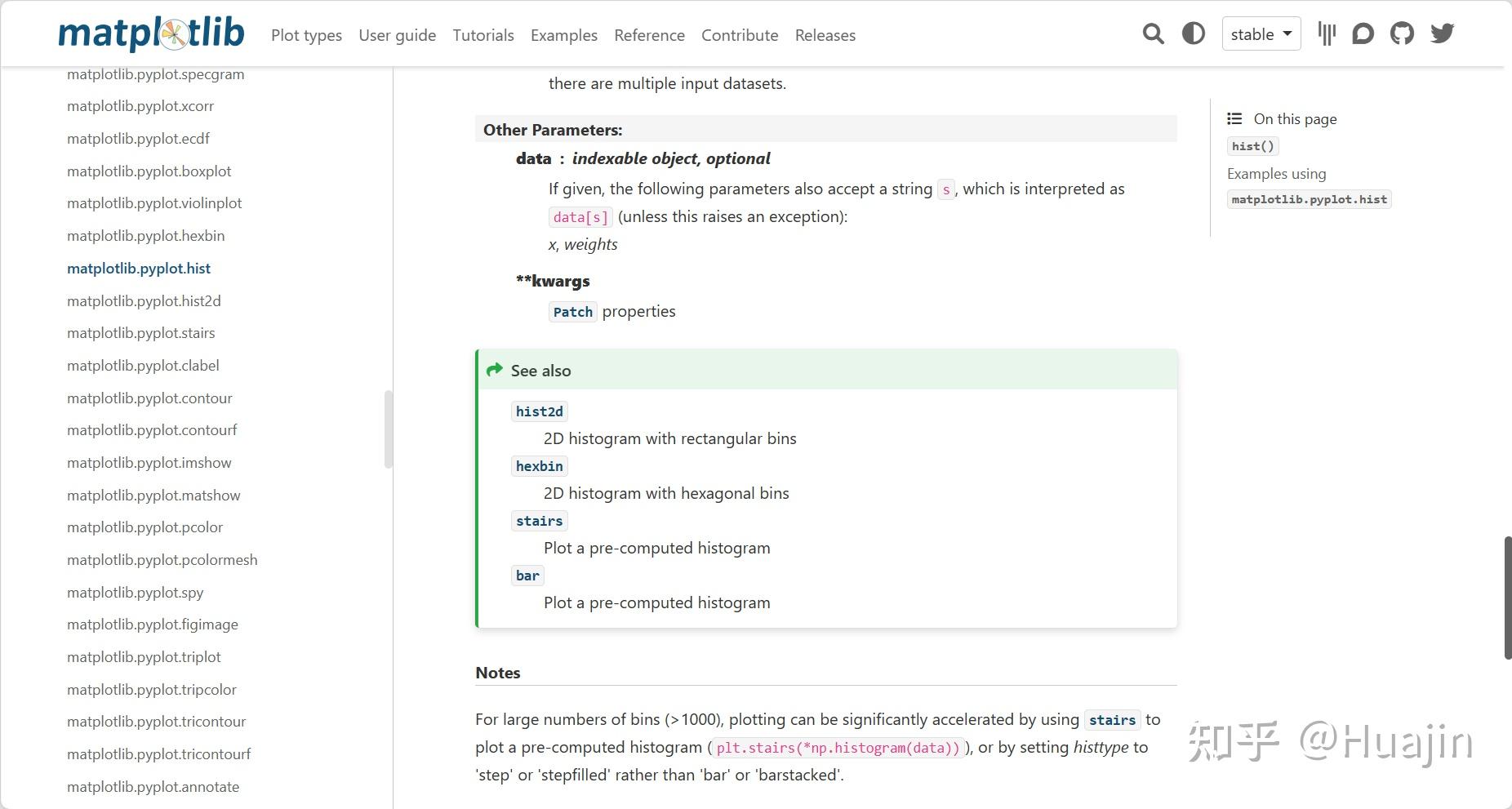Open the stable version dropdown
This screenshot has height=809, width=1512.
click(x=1261, y=34)
